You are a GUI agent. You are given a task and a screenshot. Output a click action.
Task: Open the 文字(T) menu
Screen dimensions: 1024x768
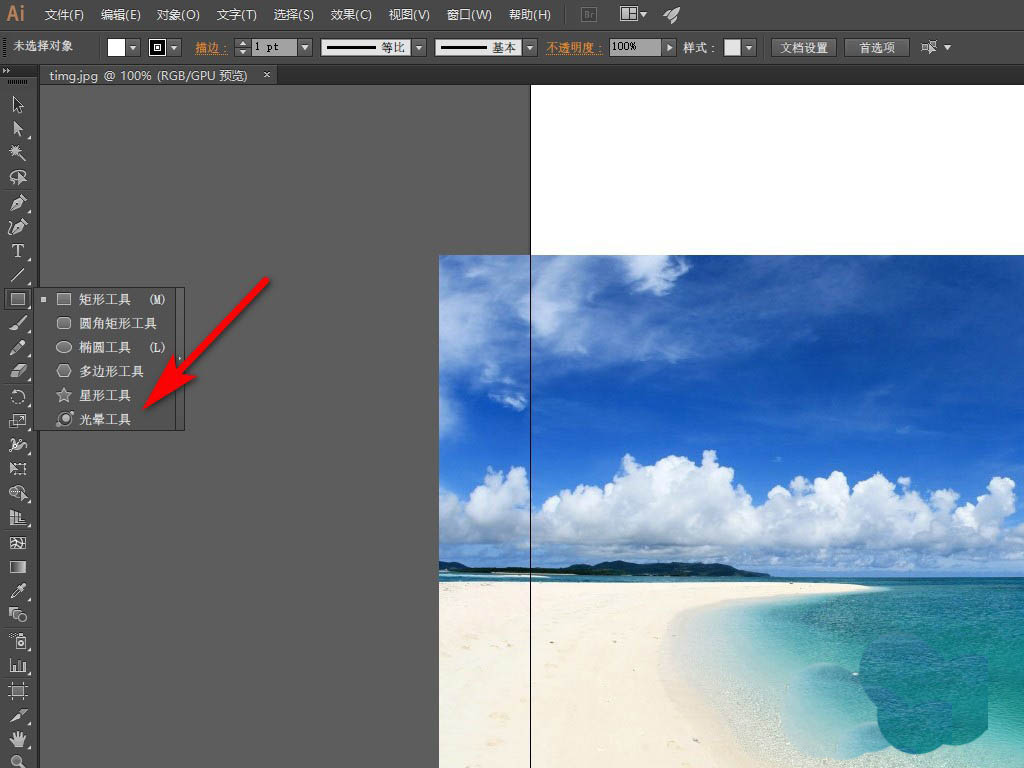(x=236, y=14)
